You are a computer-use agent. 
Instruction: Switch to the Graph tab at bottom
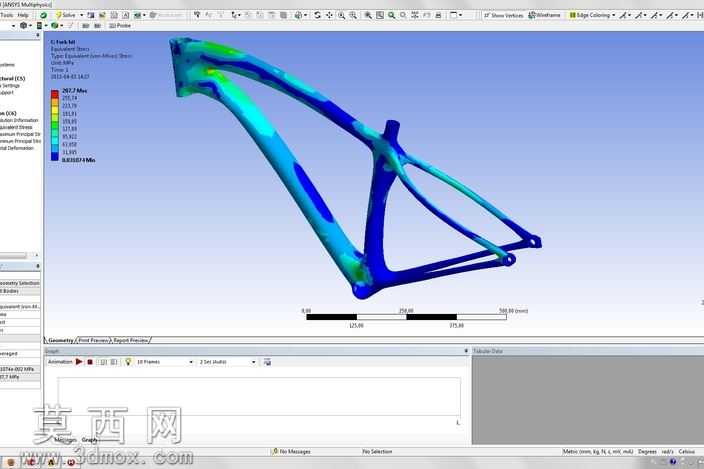coord(89,440)
